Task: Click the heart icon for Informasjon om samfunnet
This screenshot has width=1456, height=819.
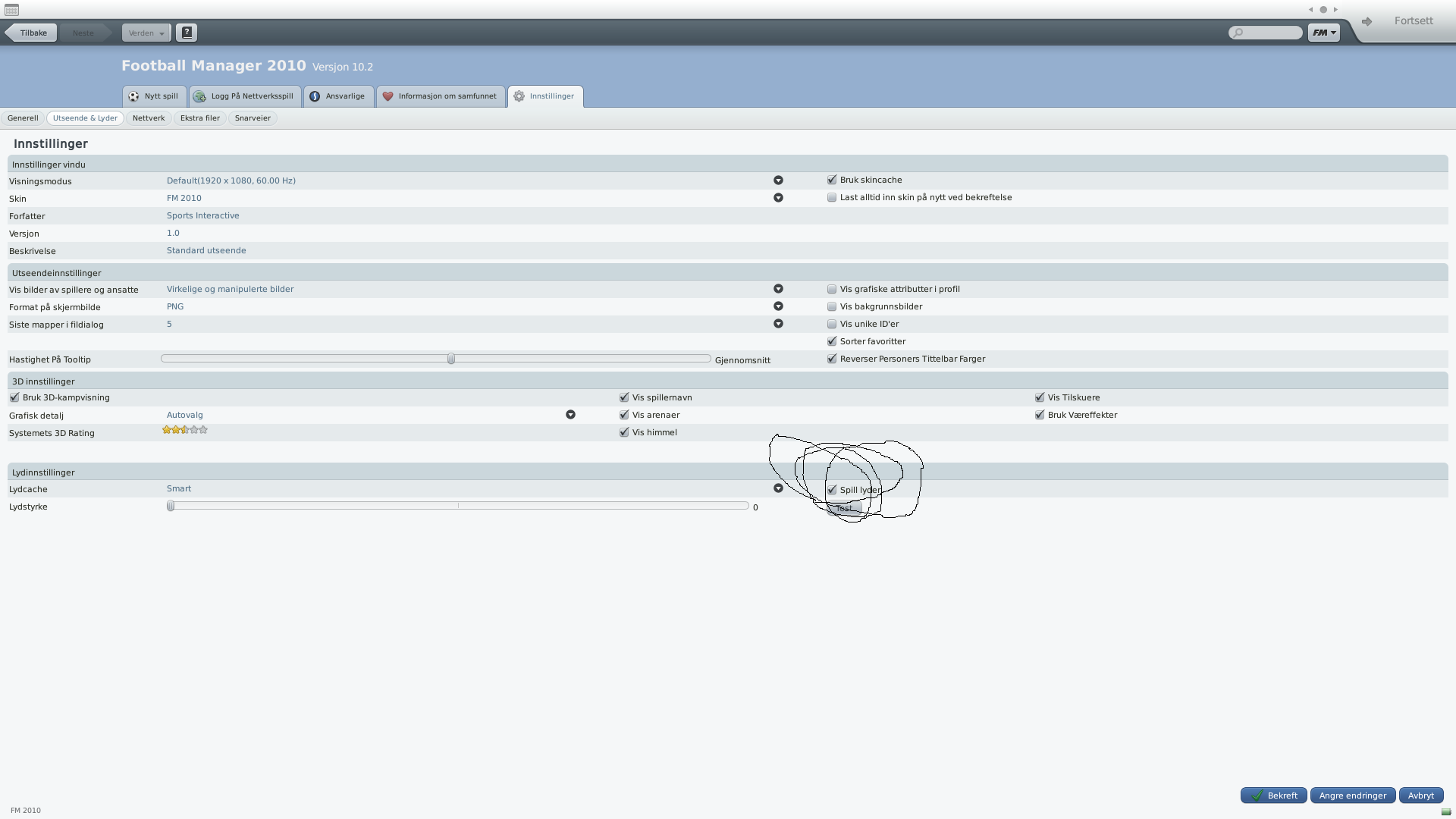Action: point(388,96)
